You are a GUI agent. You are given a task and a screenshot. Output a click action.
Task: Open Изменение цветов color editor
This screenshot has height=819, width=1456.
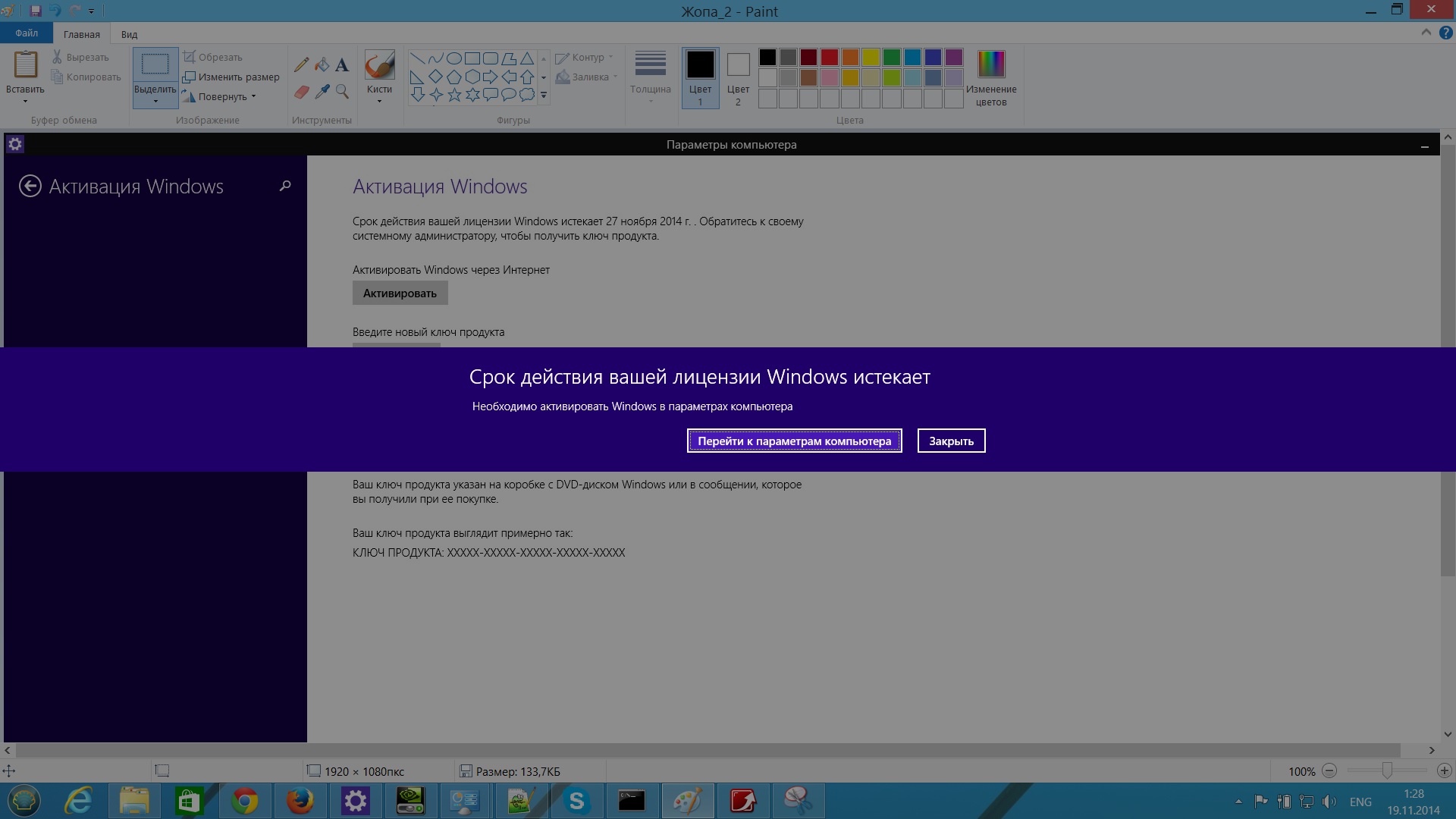pyautogui.click(x=991, y=79)
